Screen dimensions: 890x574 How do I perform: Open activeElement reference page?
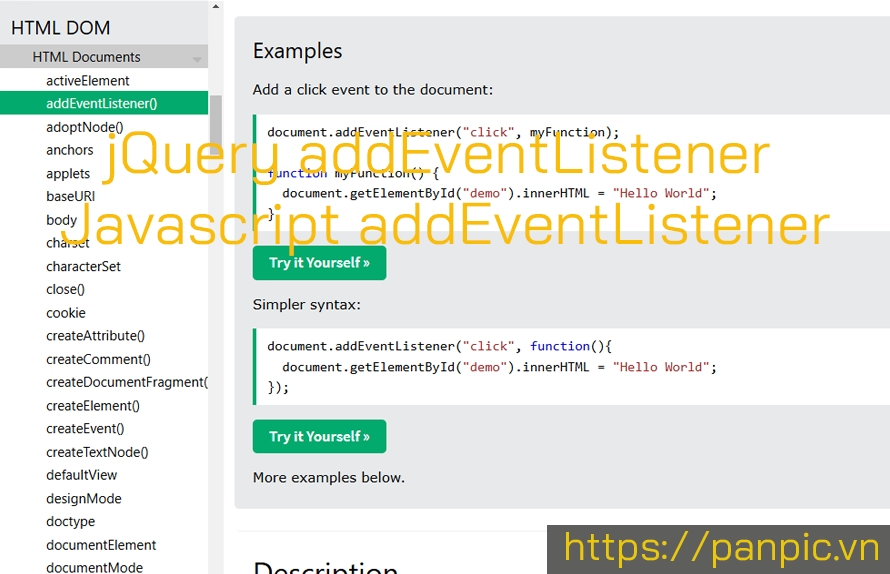(x=87, y=81)
